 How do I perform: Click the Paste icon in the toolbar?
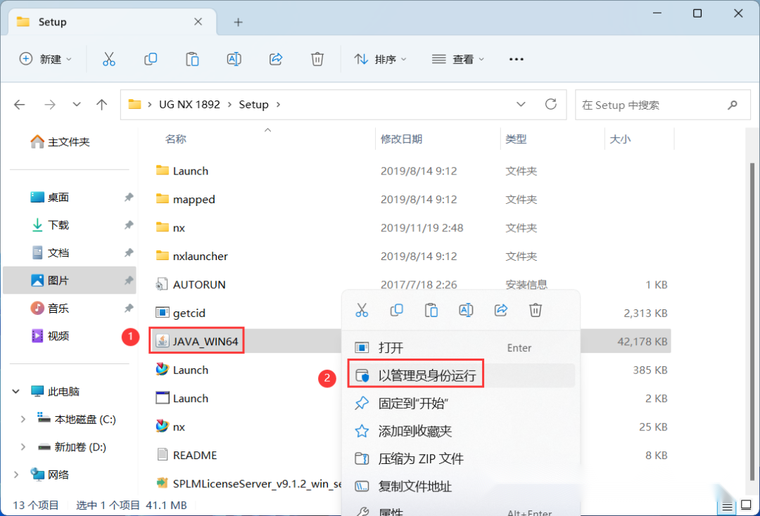[x=192, y=59]
